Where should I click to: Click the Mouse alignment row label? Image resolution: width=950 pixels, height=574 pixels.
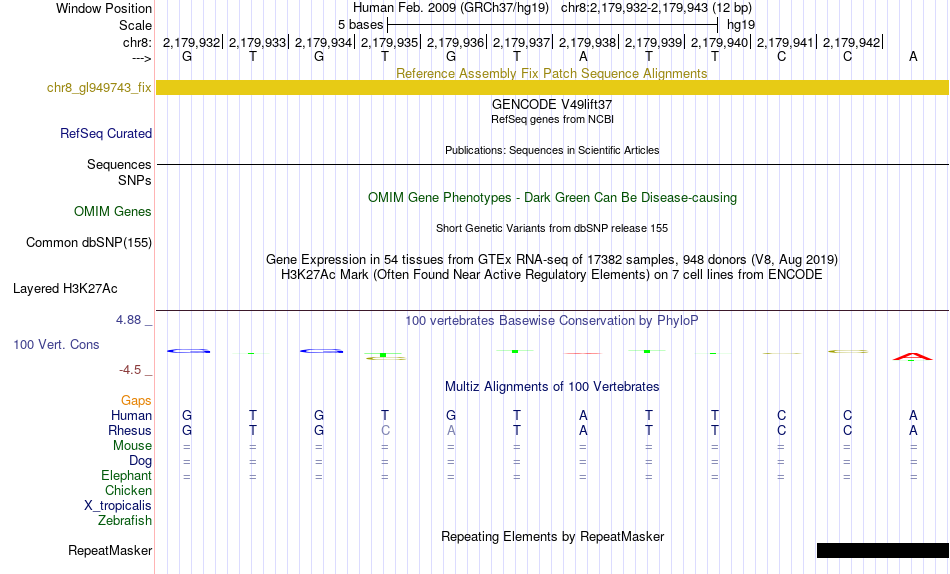pos(131,446)
